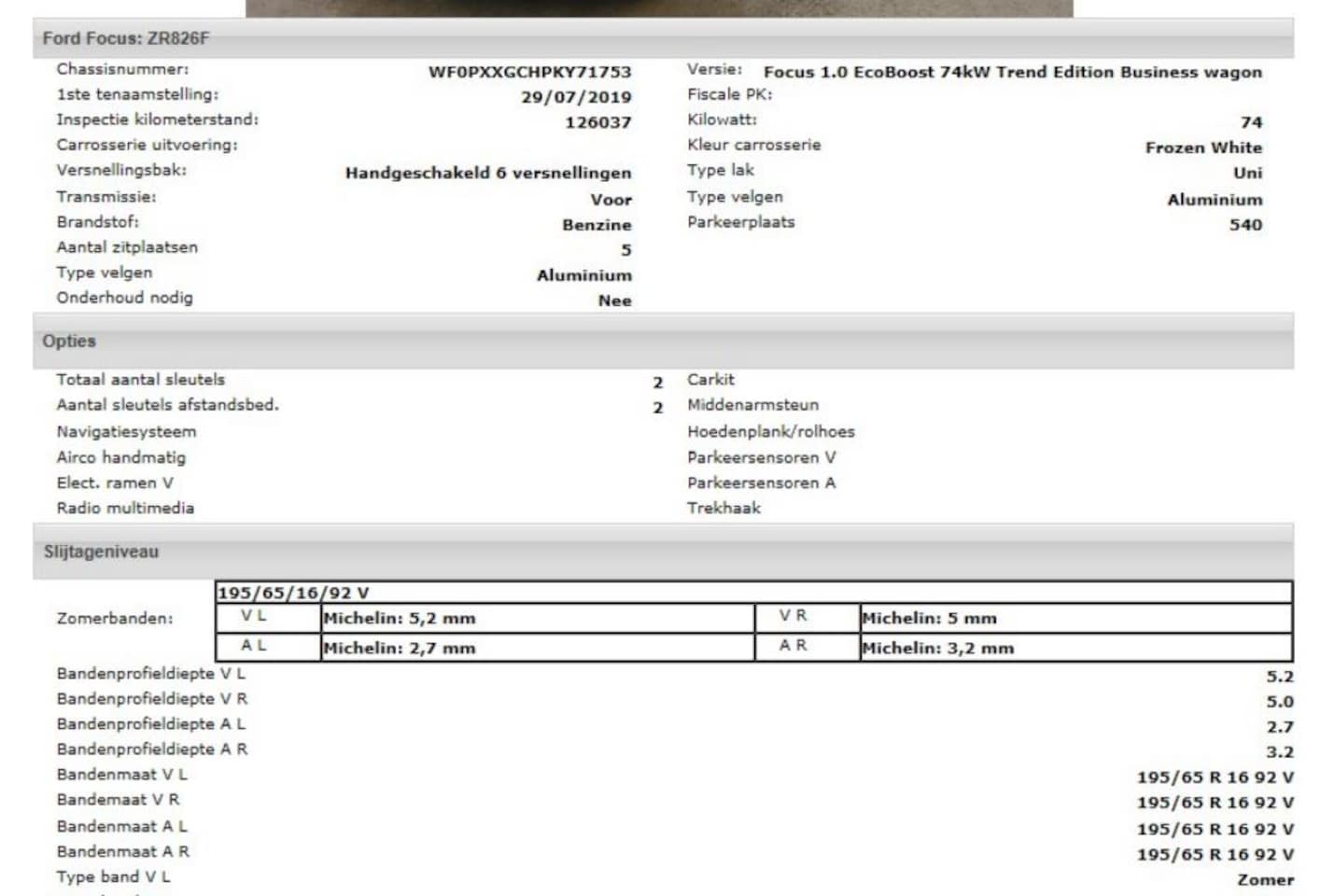
Task: Click the Slijtageniveau section header
Action: (x=663, y=552)
